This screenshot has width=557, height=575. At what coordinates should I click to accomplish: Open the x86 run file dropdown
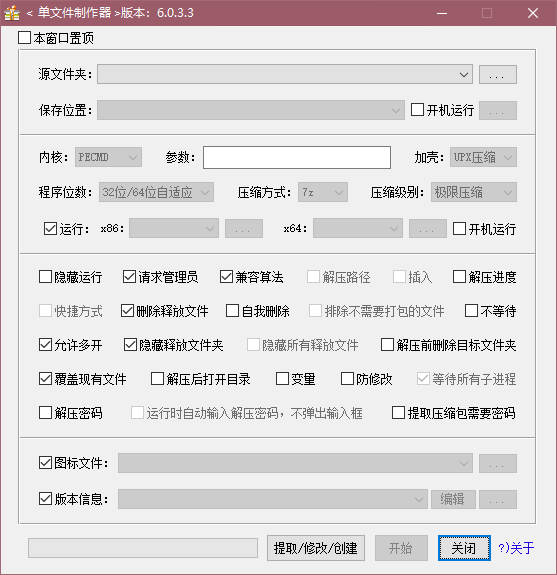[174, 228]
